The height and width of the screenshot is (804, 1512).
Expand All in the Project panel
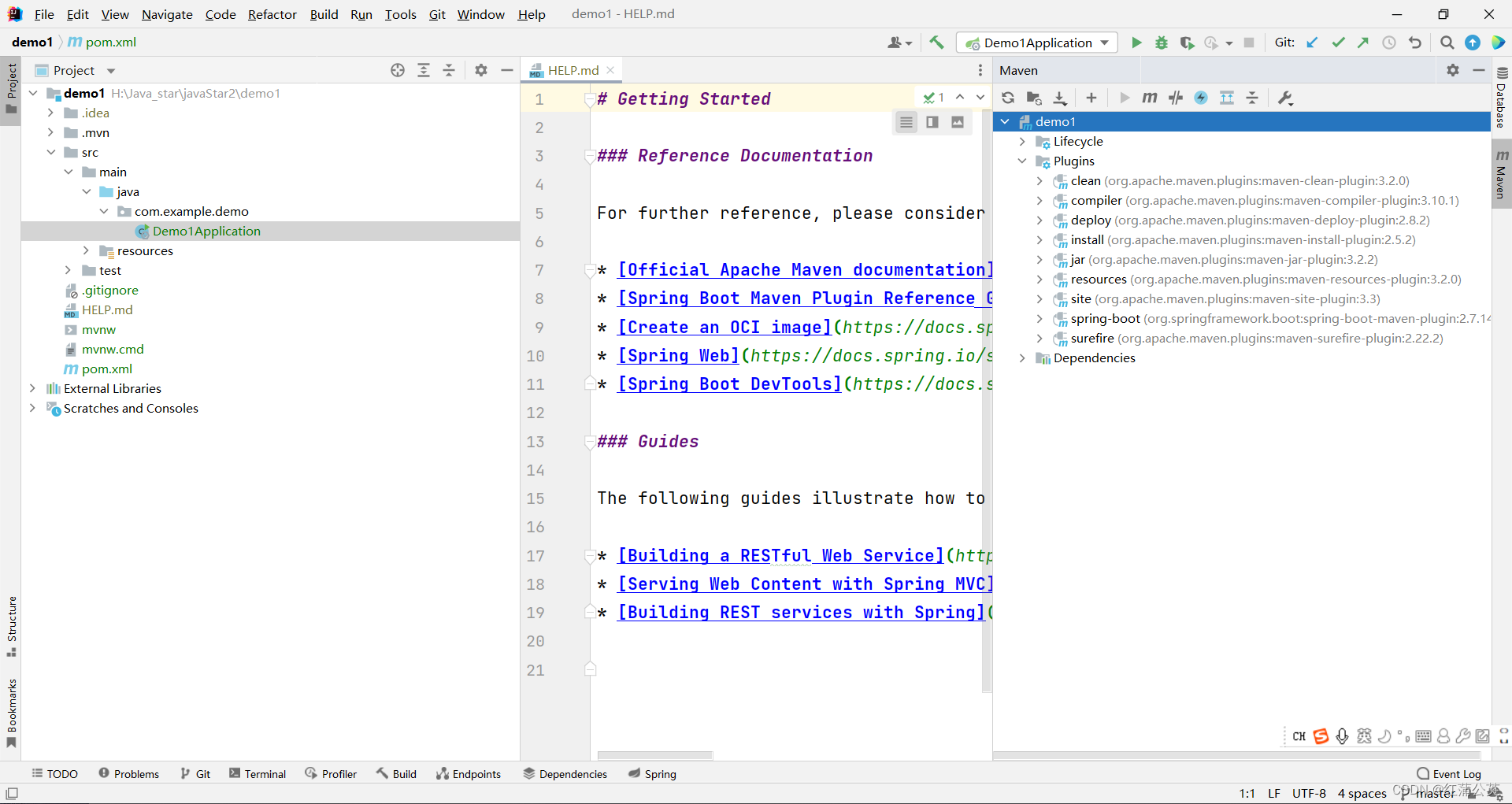424,70
